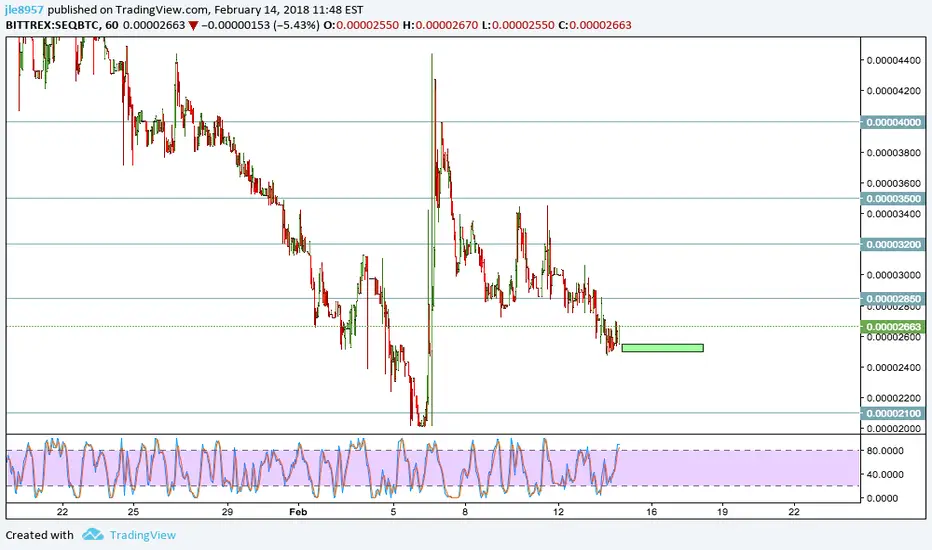Click the H:0.00002670 high value in header

(x=440, y=25)
